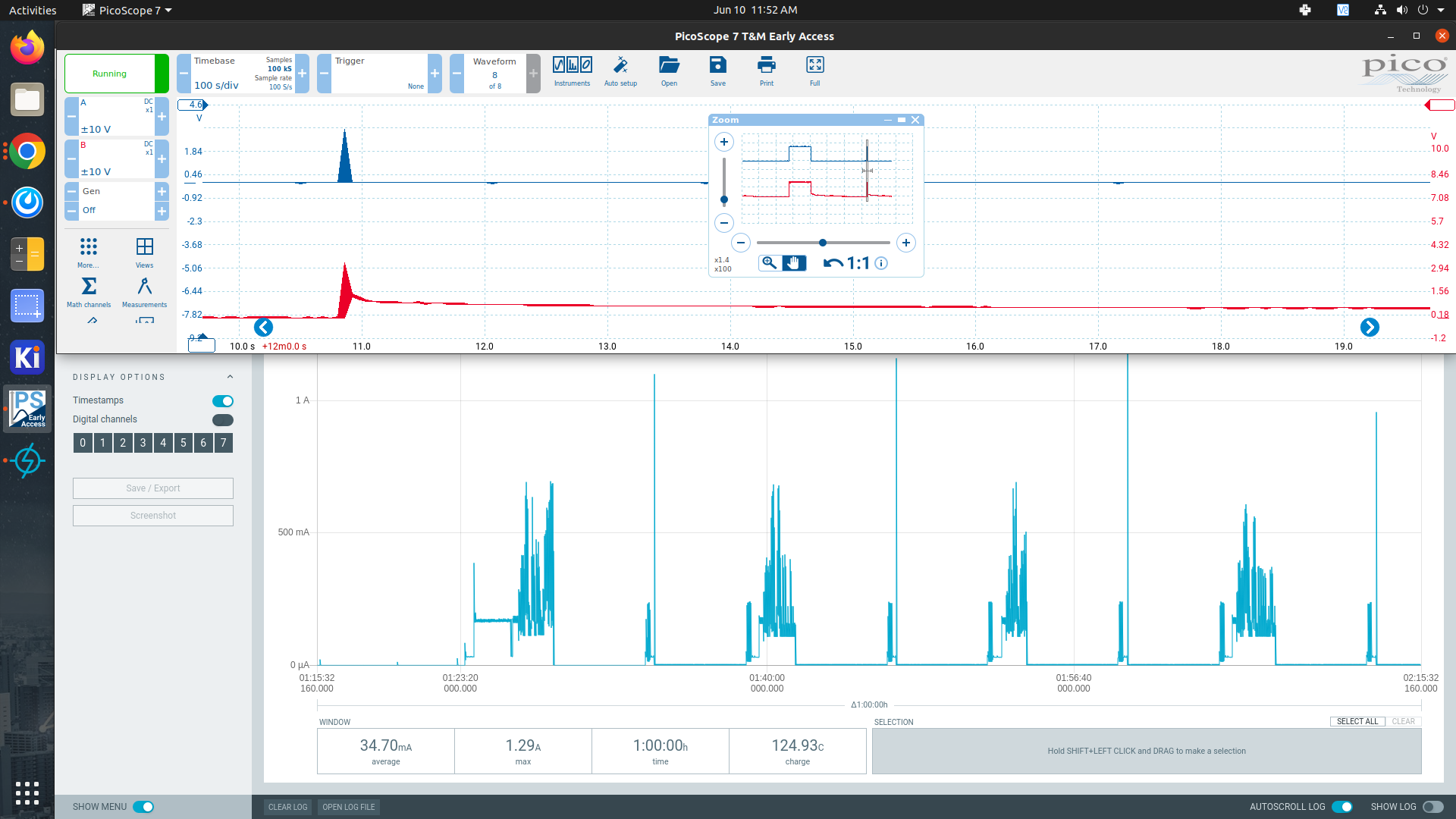Switch to Full screen view icon
Image resolution: width=1456 pixels, height=819 pixels.
tap(815, 72)
